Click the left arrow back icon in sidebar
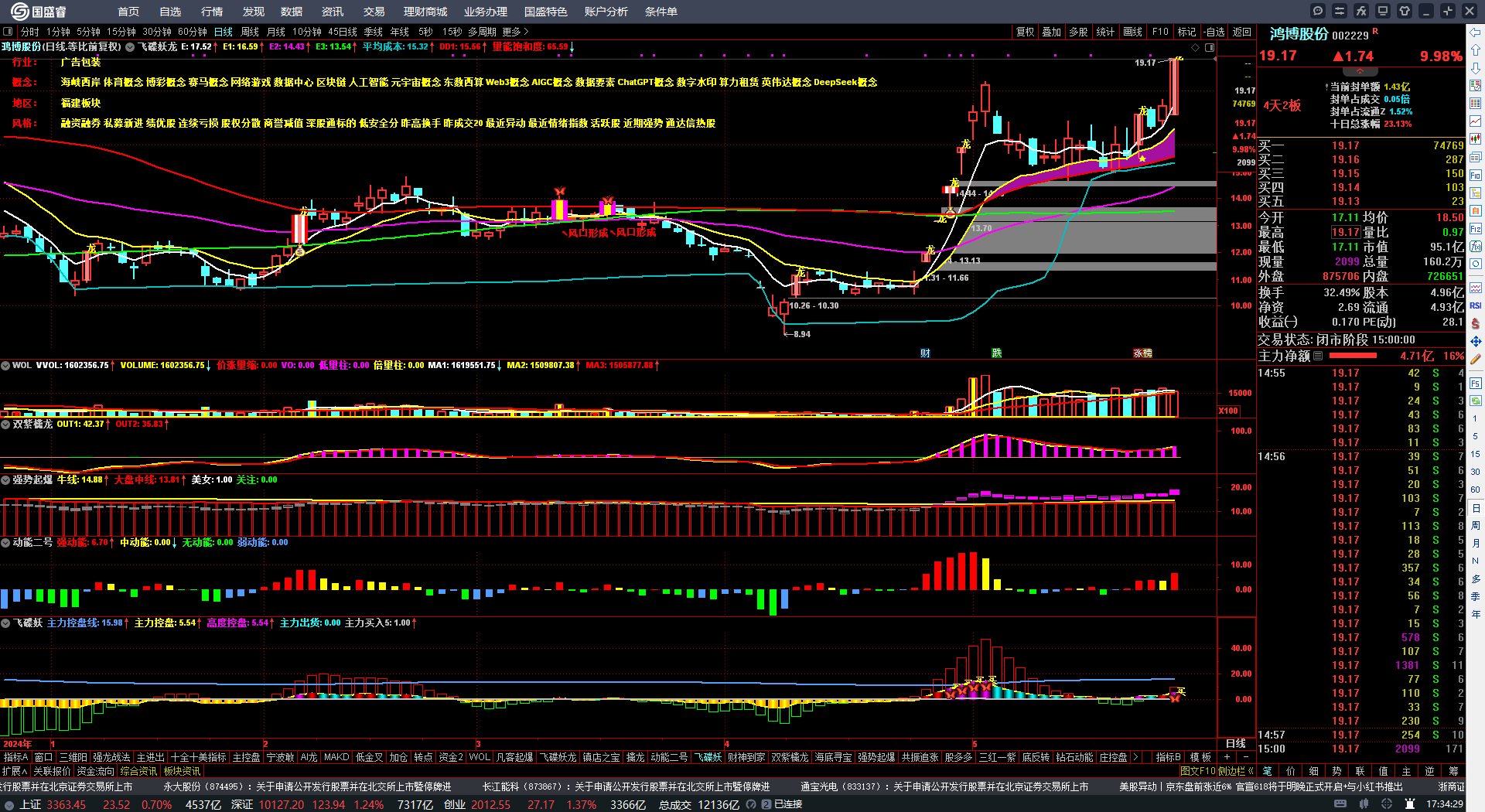The width and height of the screenshot is (1485, 812). pyautogui.click(x=1476, y=32)
